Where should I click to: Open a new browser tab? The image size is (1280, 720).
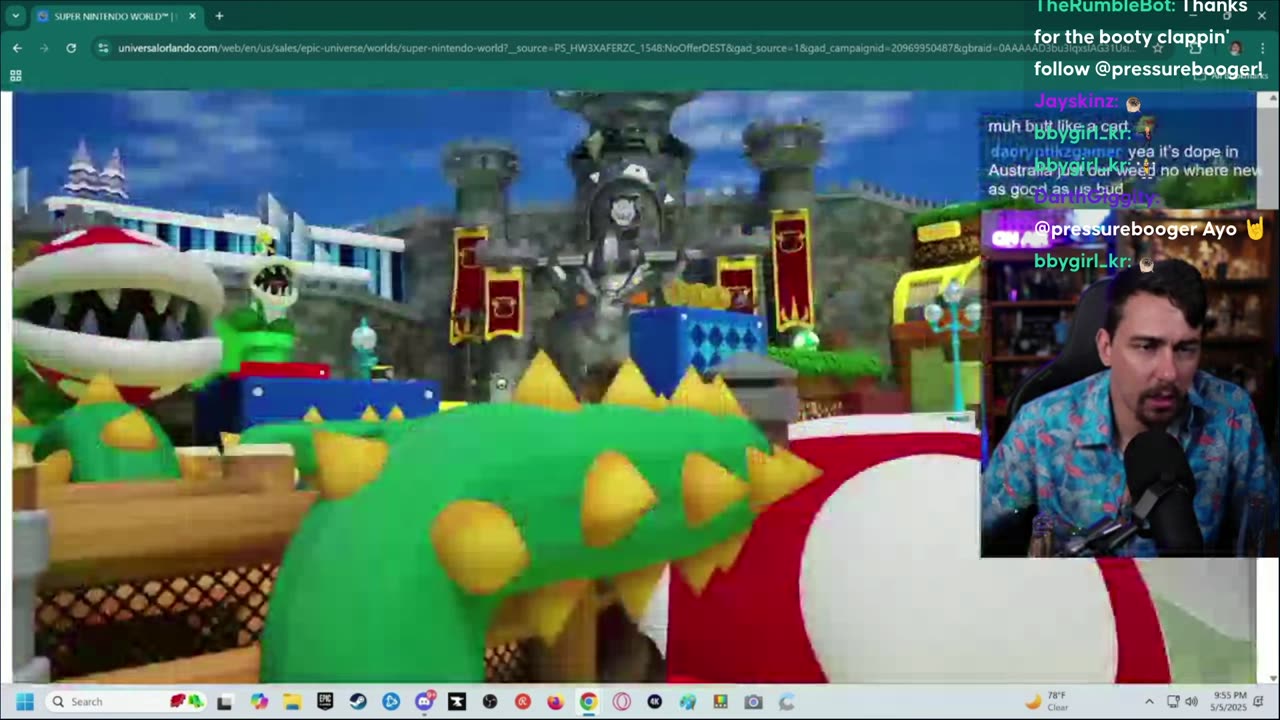[219, 16]
